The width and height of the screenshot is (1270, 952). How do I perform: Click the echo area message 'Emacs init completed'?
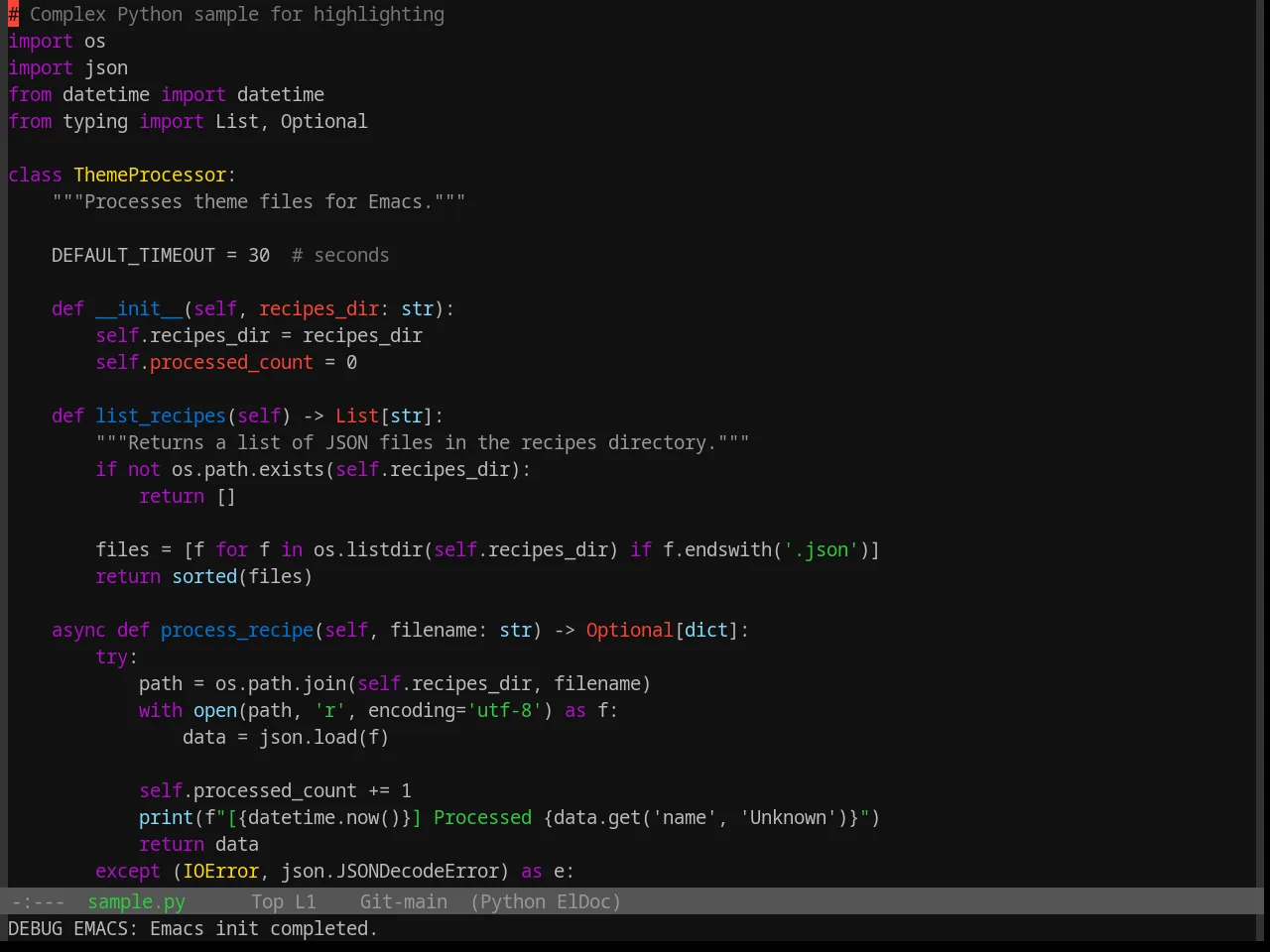(x=263, y=928)
